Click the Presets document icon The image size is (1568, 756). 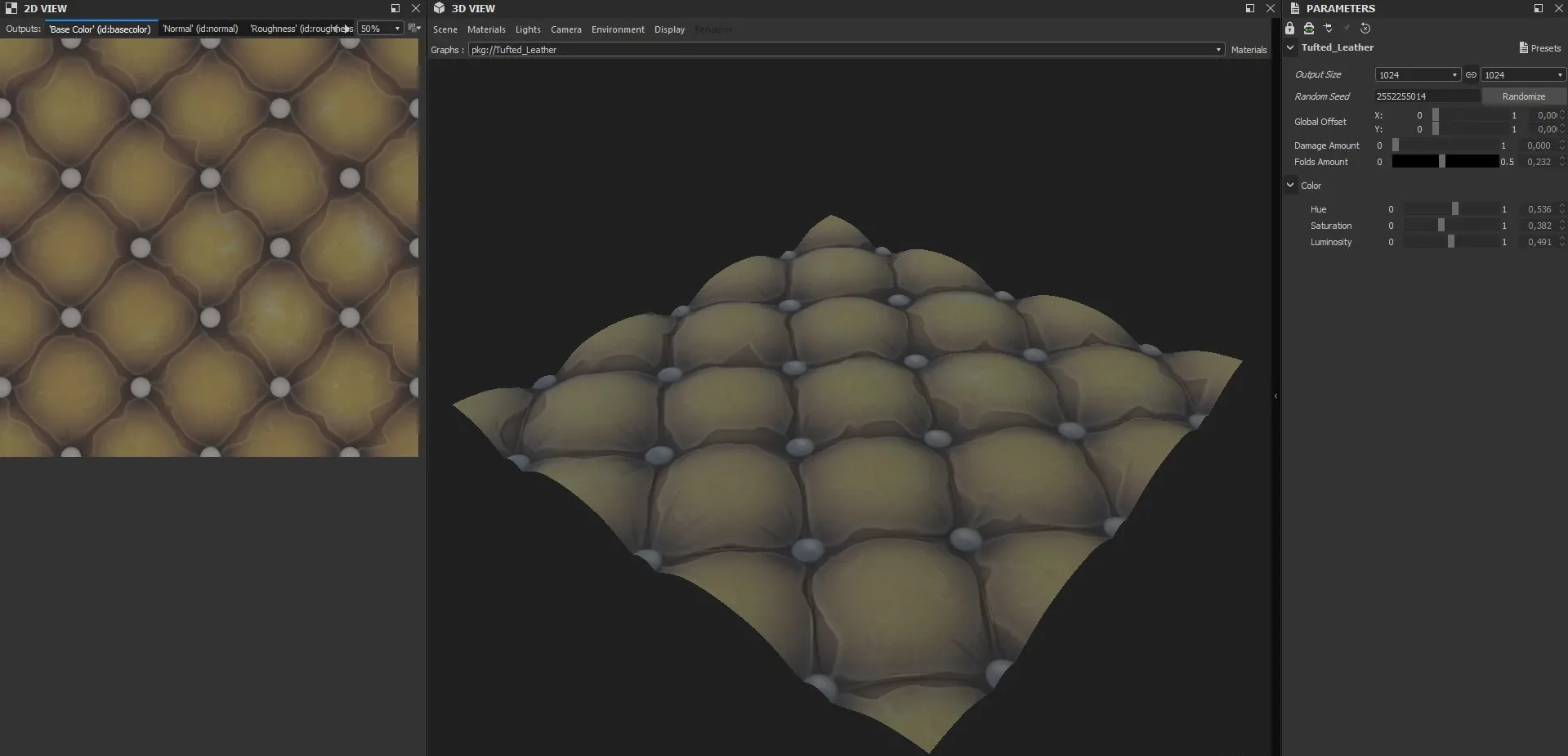click(1524, 48)
